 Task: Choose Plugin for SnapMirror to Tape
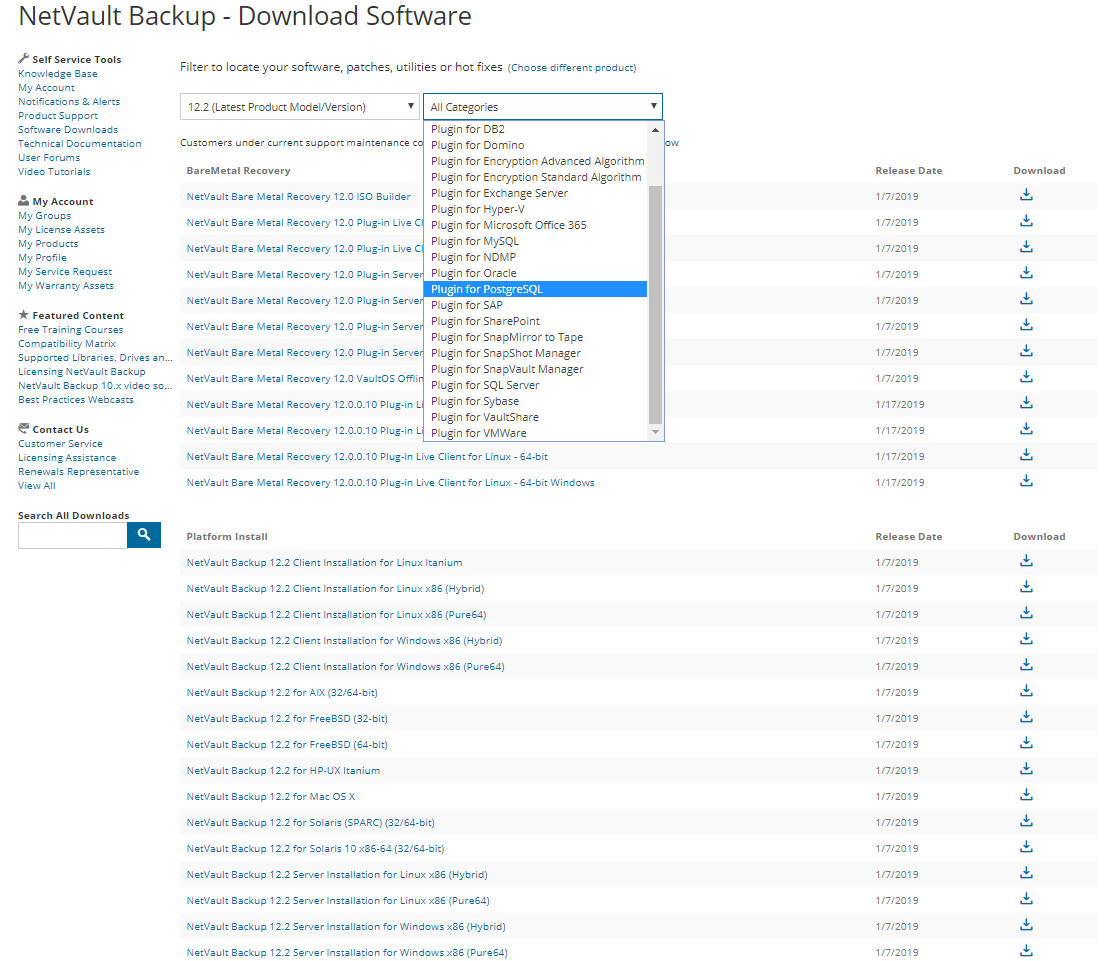coord(535,337)
